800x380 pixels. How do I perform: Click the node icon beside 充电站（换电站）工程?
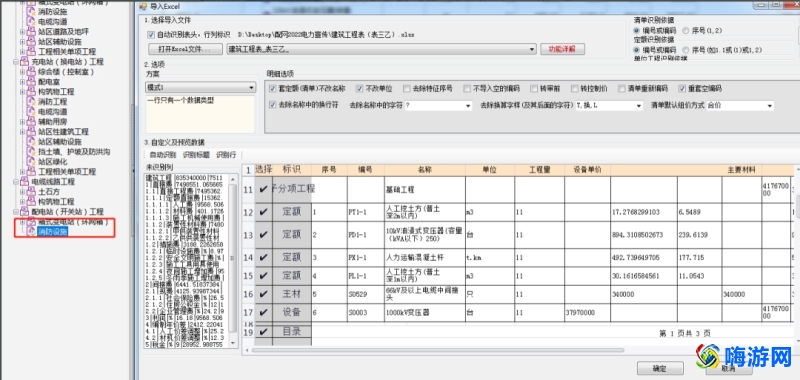pyautogui.click(x=24, y=62)
